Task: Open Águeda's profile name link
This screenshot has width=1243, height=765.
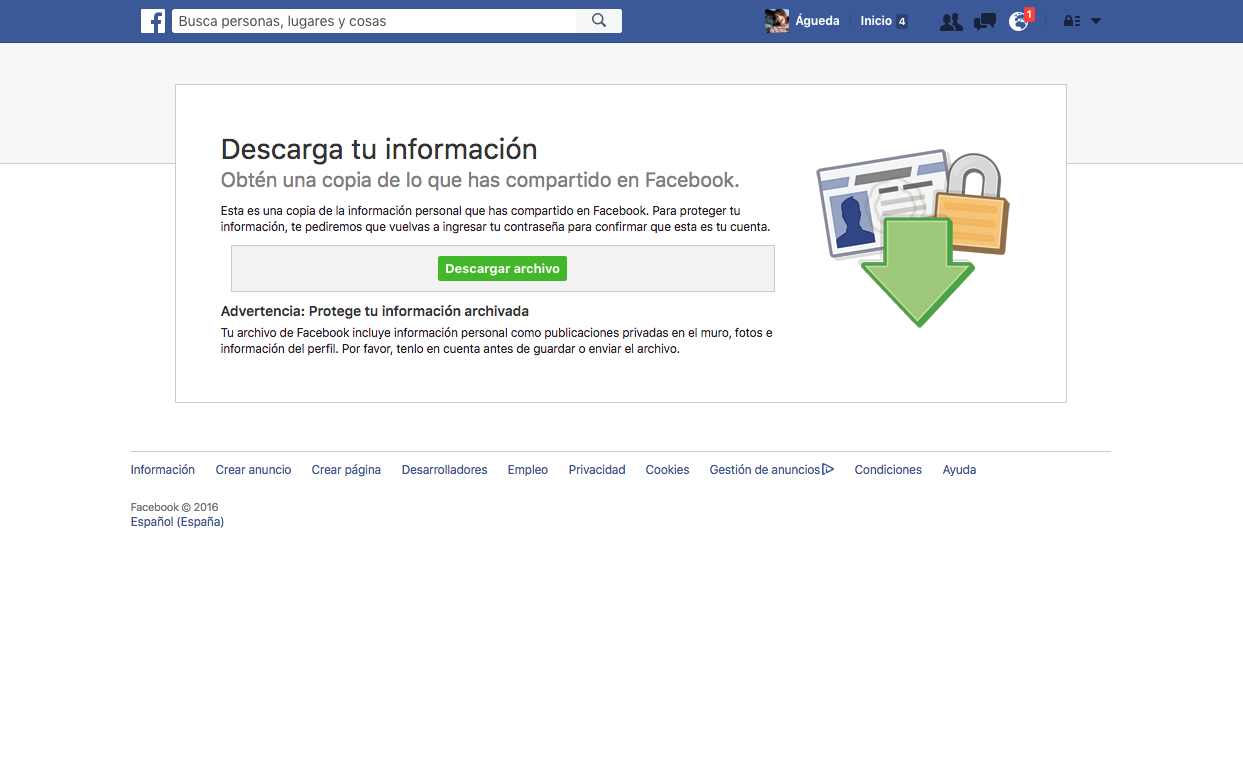Action: 817,20
